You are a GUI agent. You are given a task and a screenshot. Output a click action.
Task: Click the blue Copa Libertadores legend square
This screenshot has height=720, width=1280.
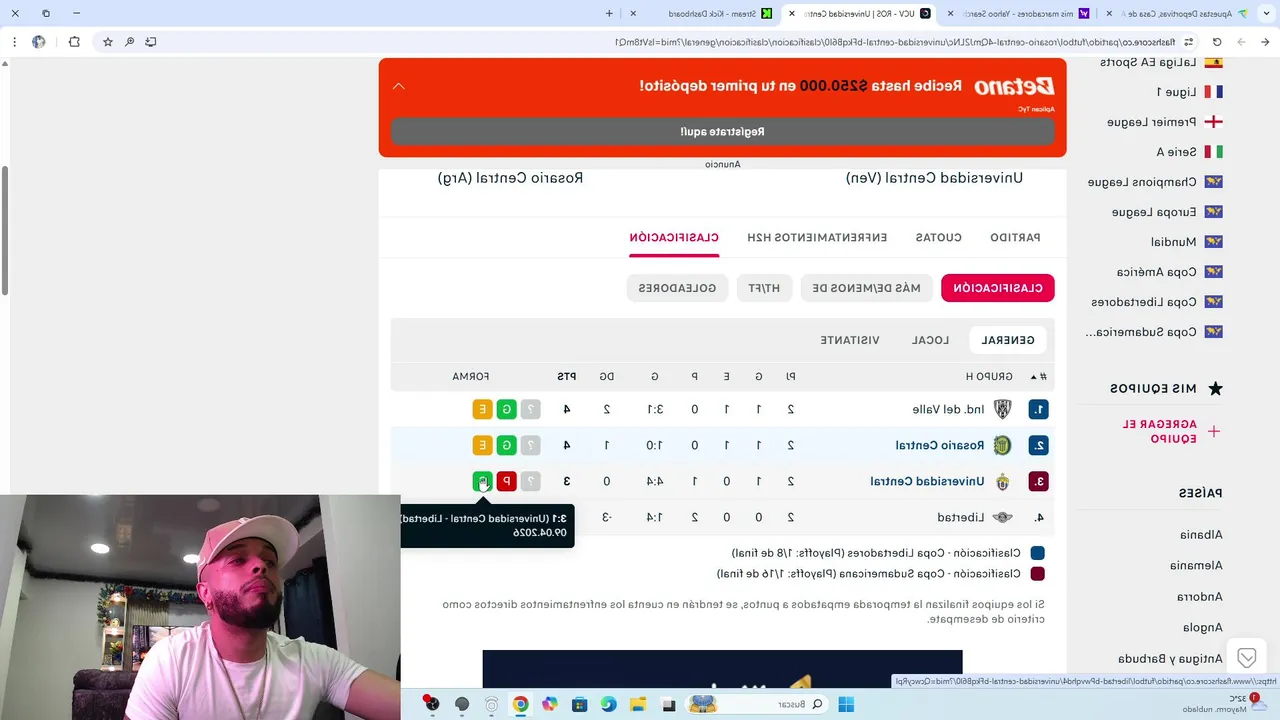click(x=1038, y=553)
